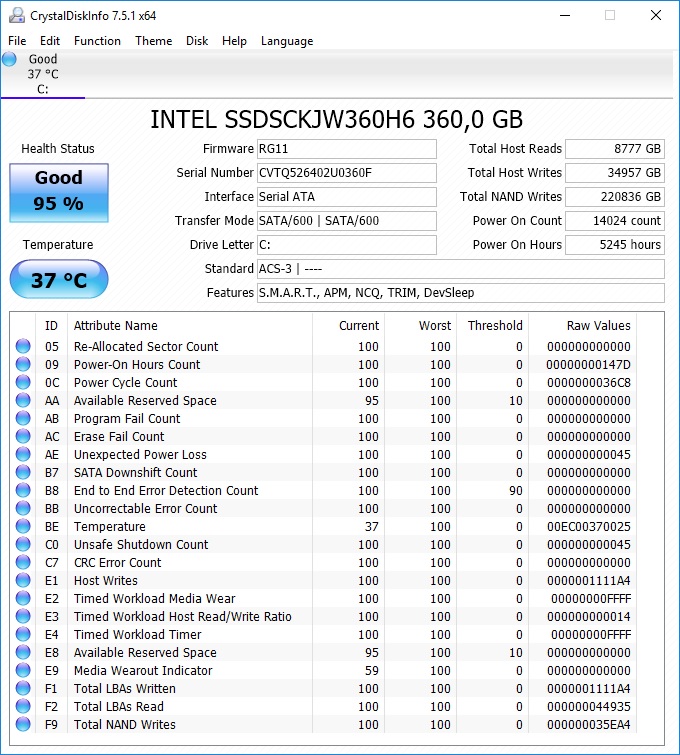
Task: Select the Unsafe Shutdown Count attribute name
Action: (141, 544)
